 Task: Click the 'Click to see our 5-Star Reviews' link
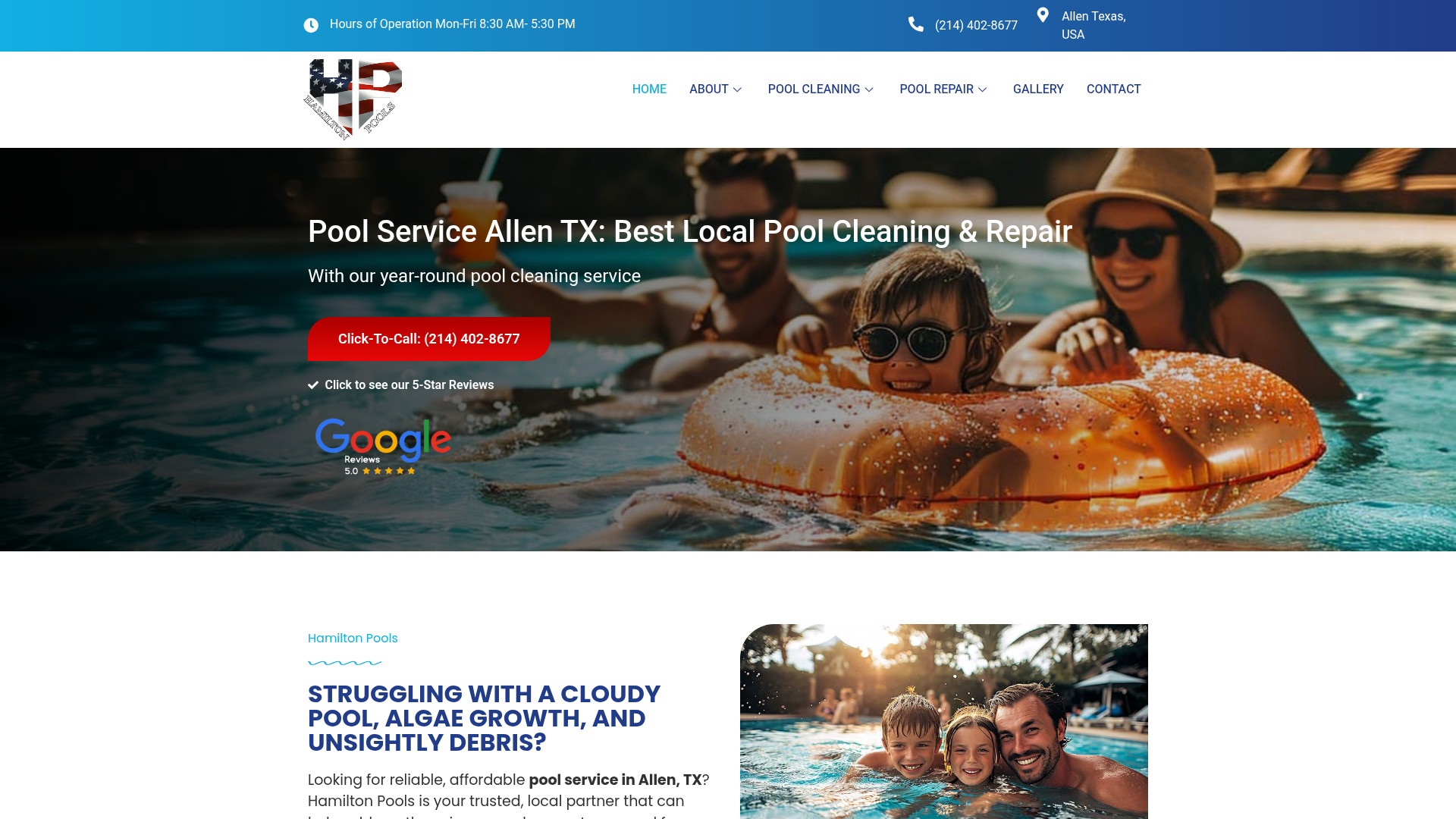[x=409, y=385]
